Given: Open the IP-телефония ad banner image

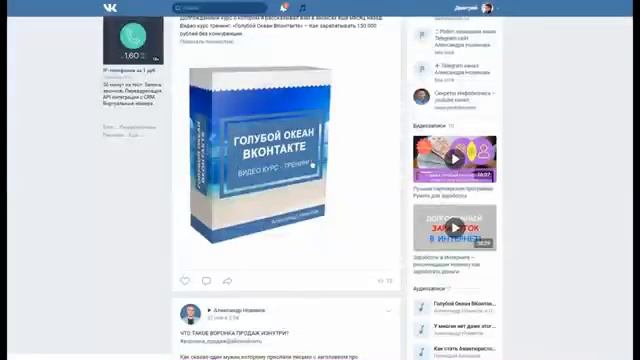Looking at the screenshot, I should point(133,40).
